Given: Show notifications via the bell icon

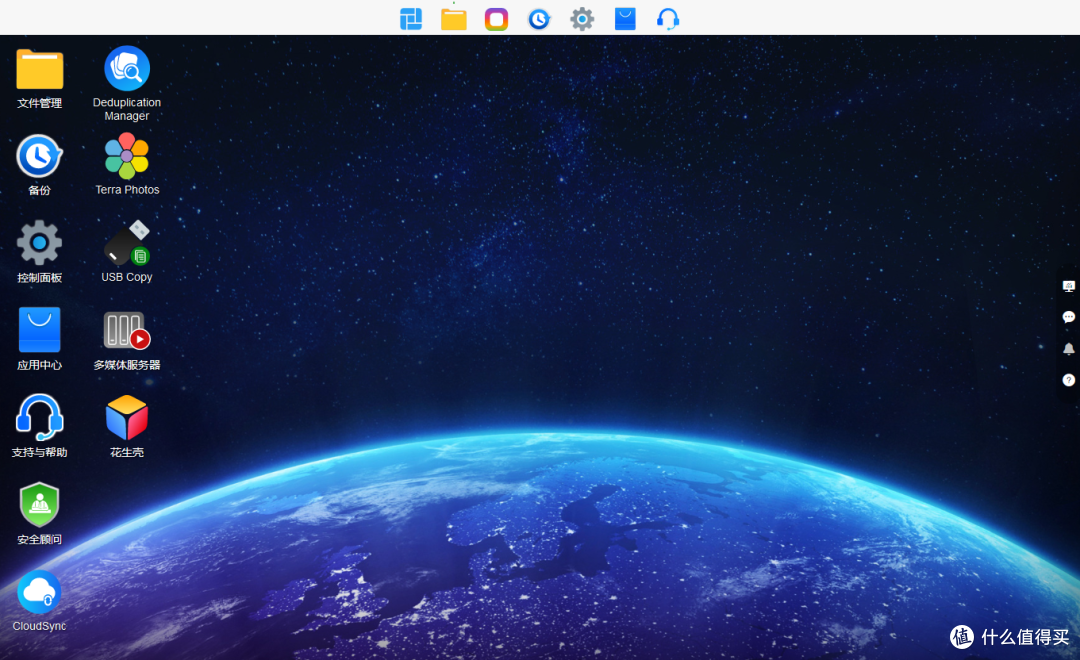Looking at the screenshot, I should pos(1068,349).
